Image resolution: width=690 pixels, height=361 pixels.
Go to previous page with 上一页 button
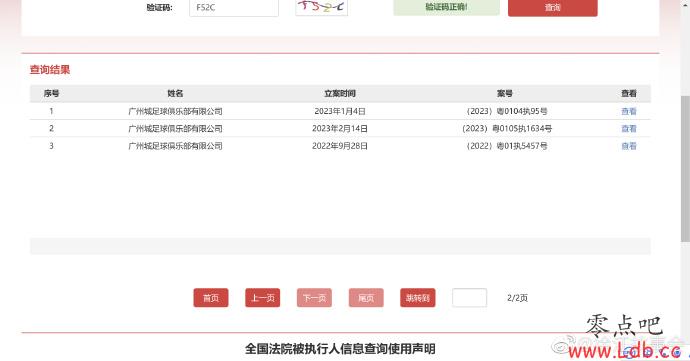(x=263, y=298)
